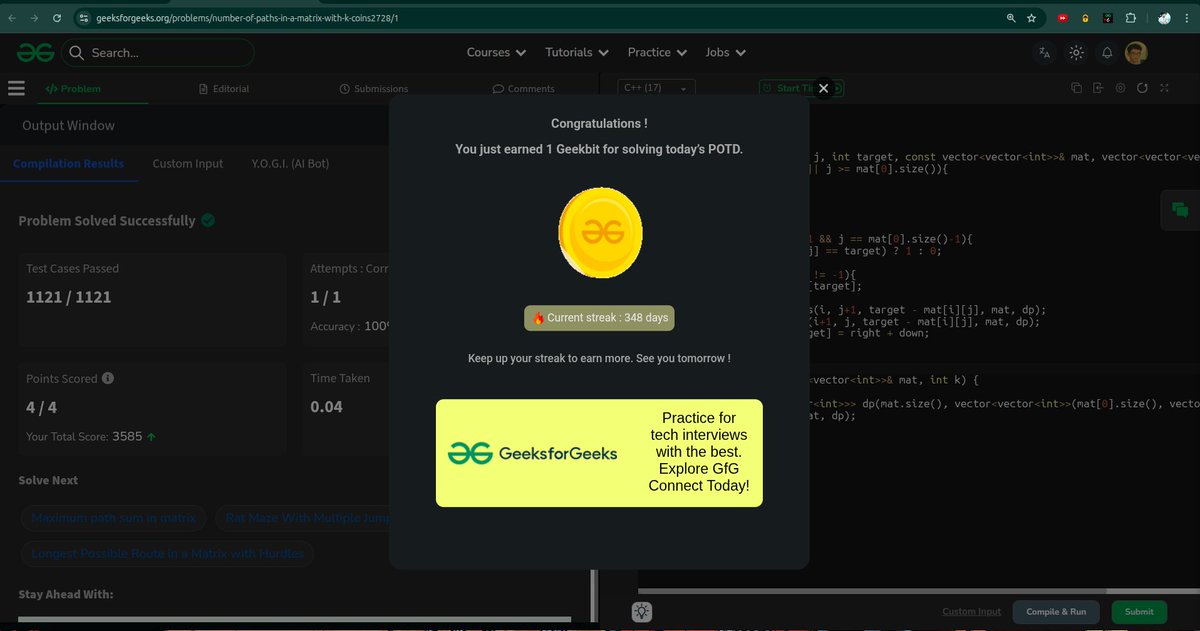Click the Time Taken 0.04 value
This screenshot has width=1200, height=631.
point(326,406)
